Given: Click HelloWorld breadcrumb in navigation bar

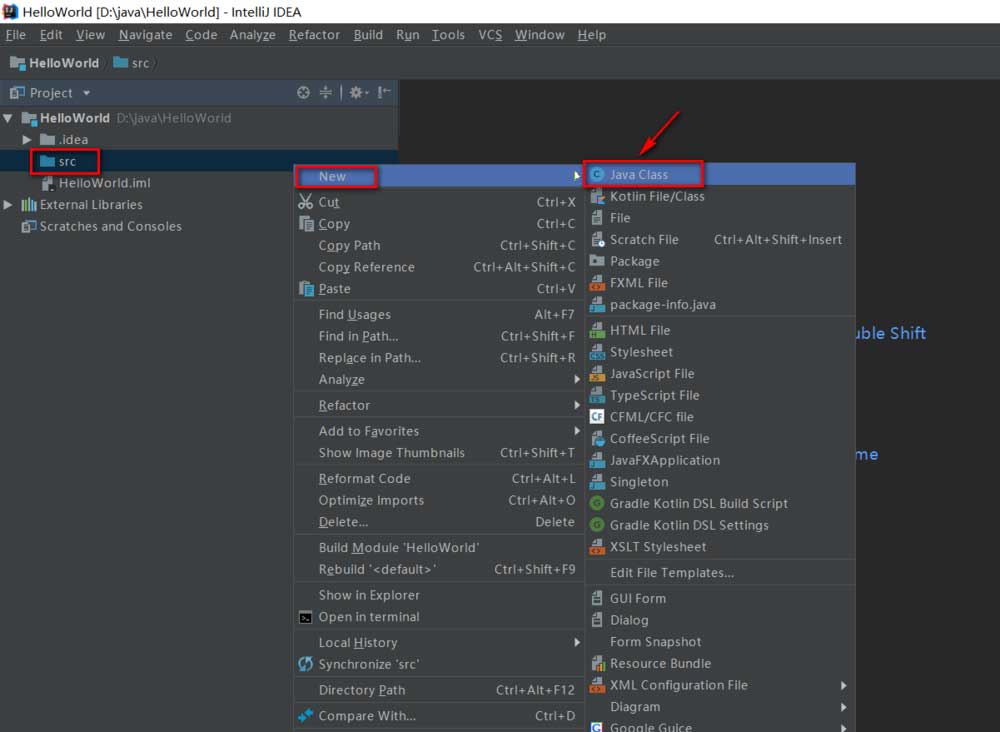Looking at the screenshot, I should [x=55, y=63].
